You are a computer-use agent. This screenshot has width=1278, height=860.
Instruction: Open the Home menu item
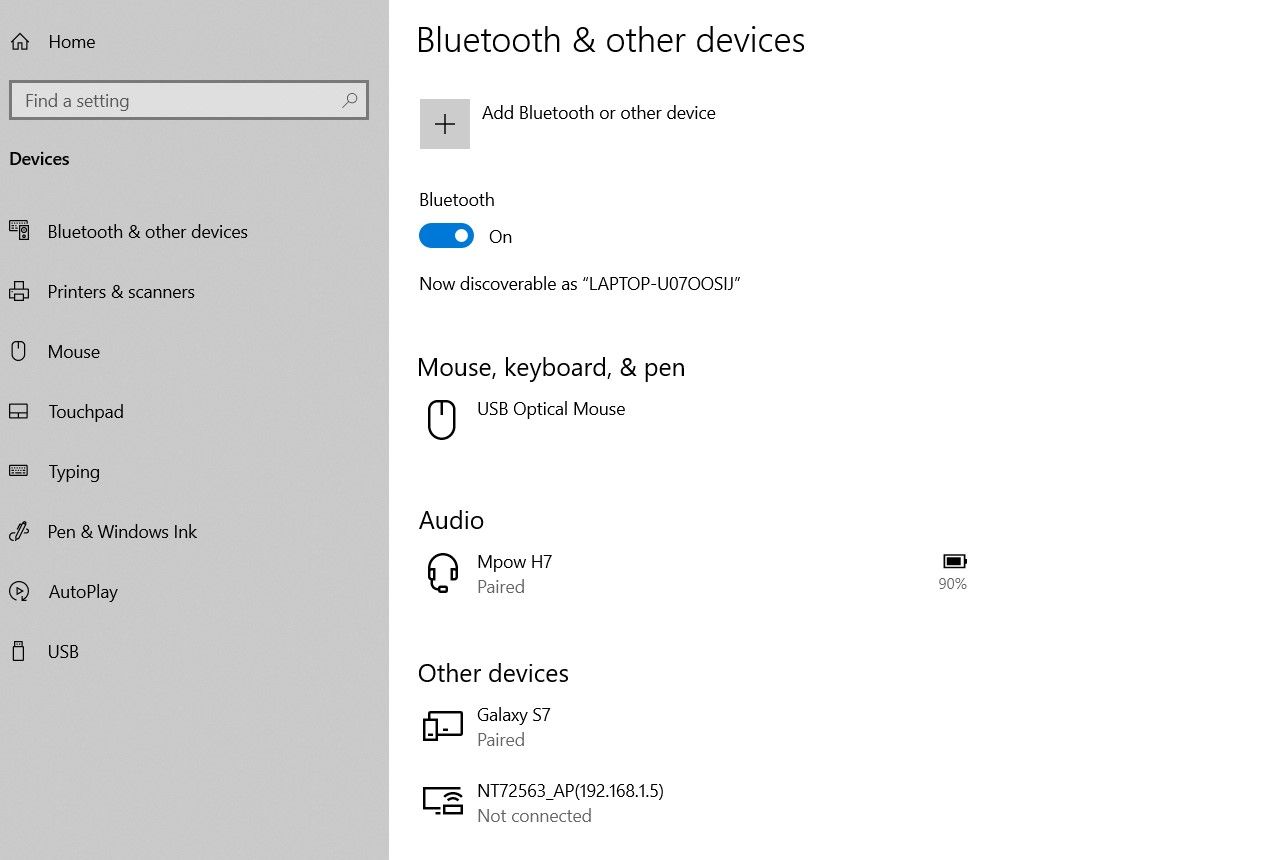[x=70, y=41]
